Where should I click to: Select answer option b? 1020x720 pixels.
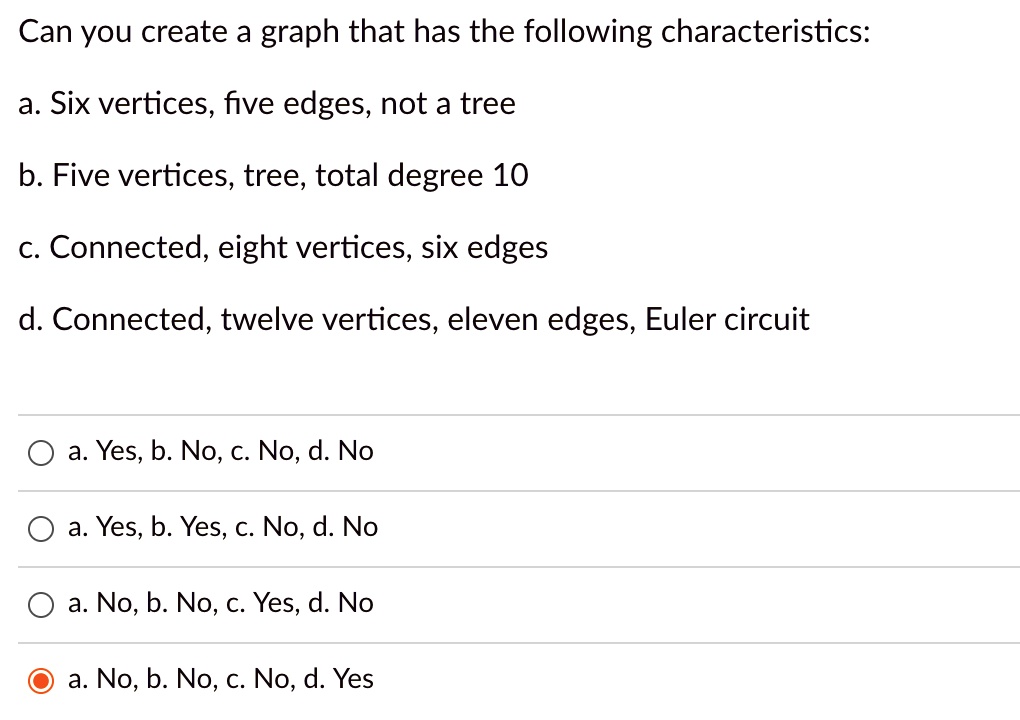pyautogui.click(x=40, y=528)
